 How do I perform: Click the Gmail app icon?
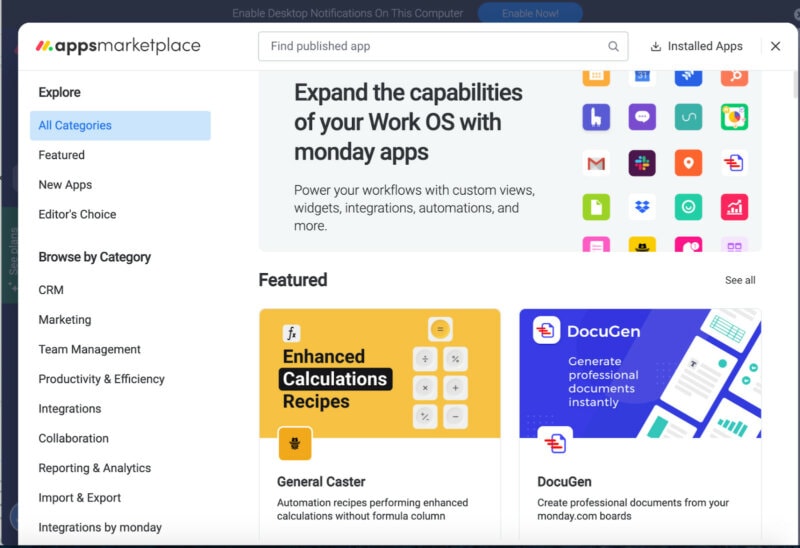[596, 163]
